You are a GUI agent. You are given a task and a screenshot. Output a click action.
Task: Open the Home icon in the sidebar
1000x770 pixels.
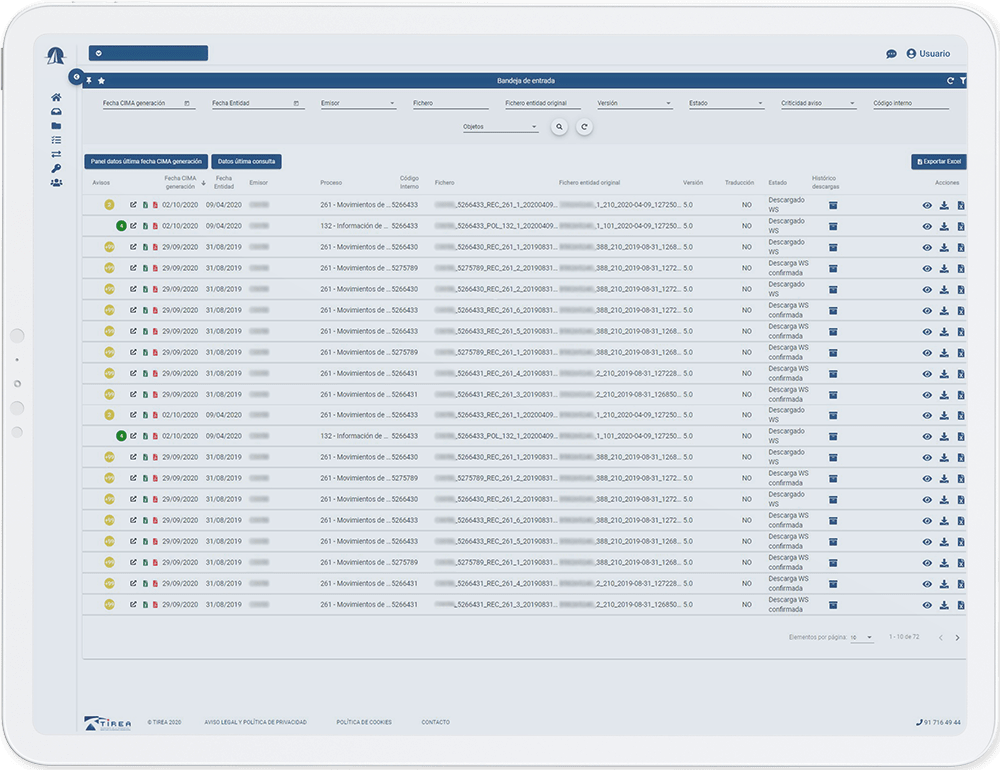(56, 97)
